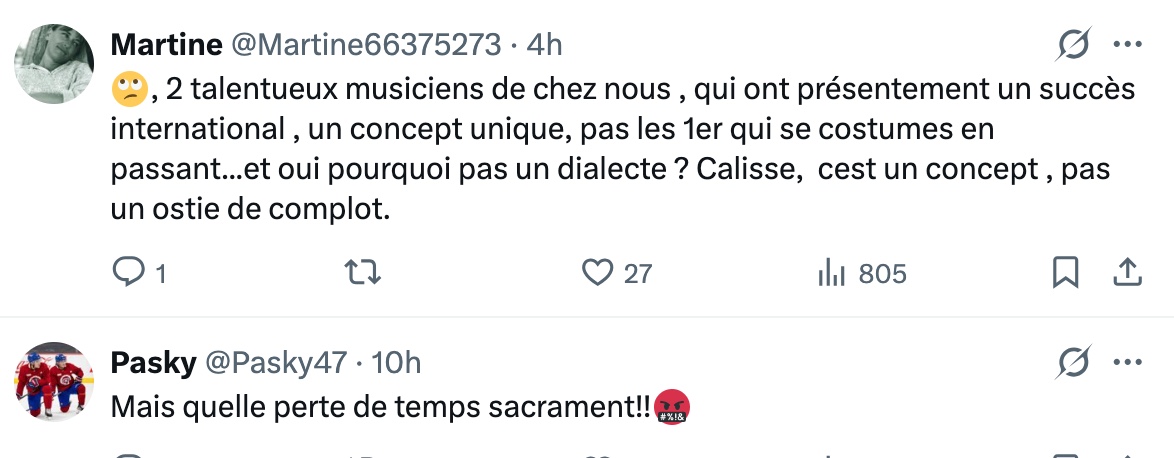This screenshot has width=1174, height=458.
Task: Open Pasky's tweet "Mais quelle perte de temps"
Action: pyautogui.click(x=380, y=407)
